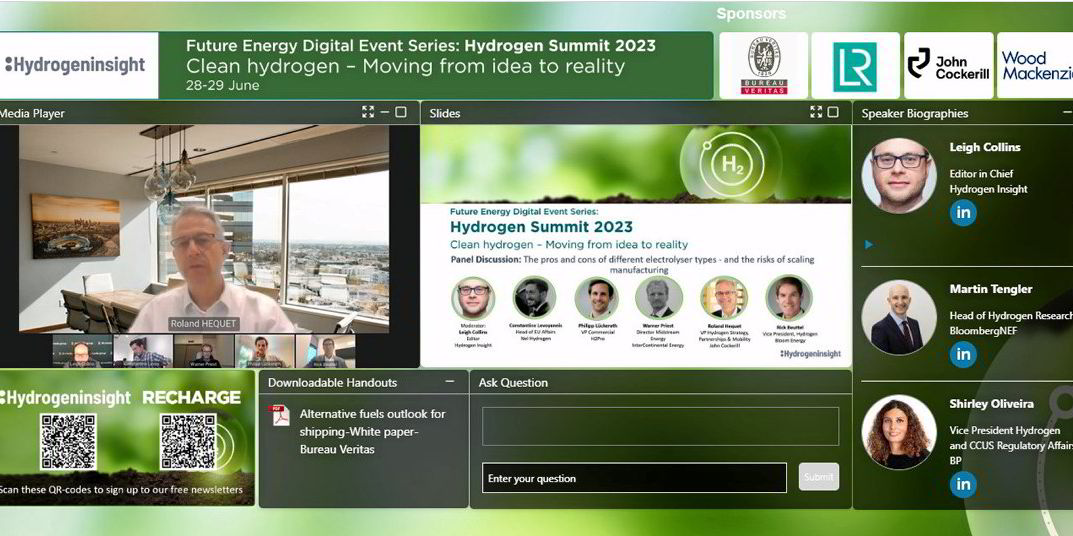Expand the Slides panel to fullscreen
This screenshot has height=536, width=1073.
(x=816, y=112)
